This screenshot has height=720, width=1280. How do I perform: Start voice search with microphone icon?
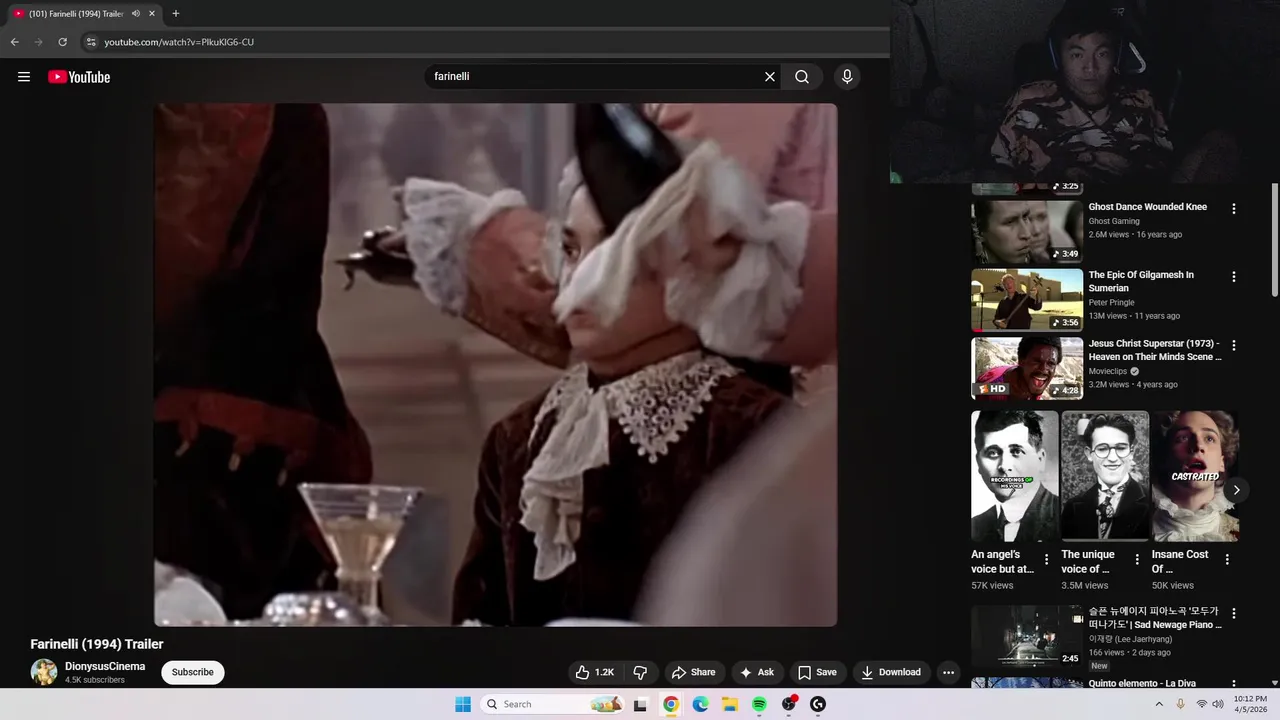click(x=847, y=77)
